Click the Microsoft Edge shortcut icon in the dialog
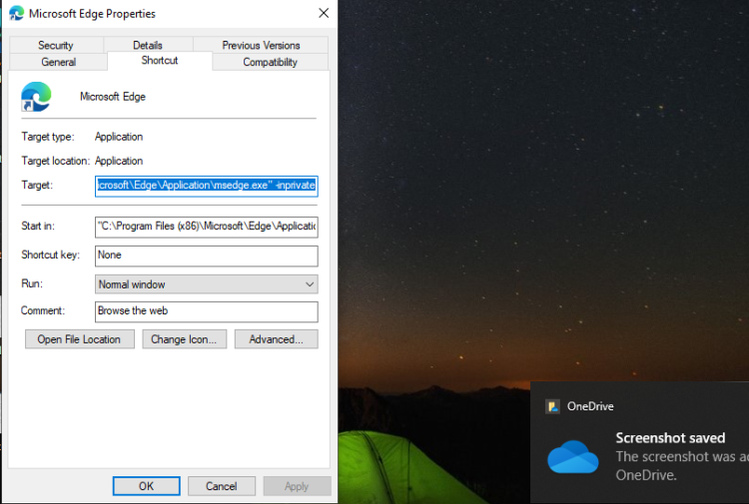This screenshot has height=504, width=749. click(x=36, y=97)
